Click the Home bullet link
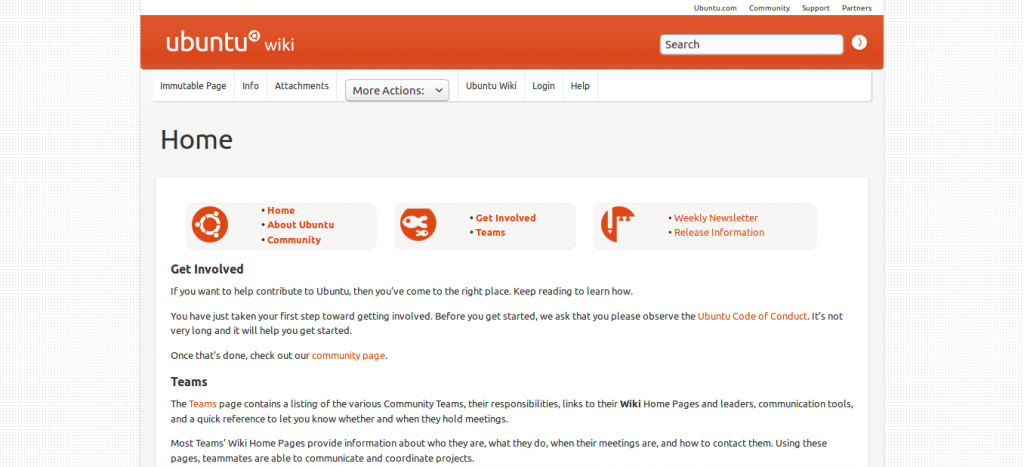Viewport: 1024px width, 467px height. pos(281,210)
